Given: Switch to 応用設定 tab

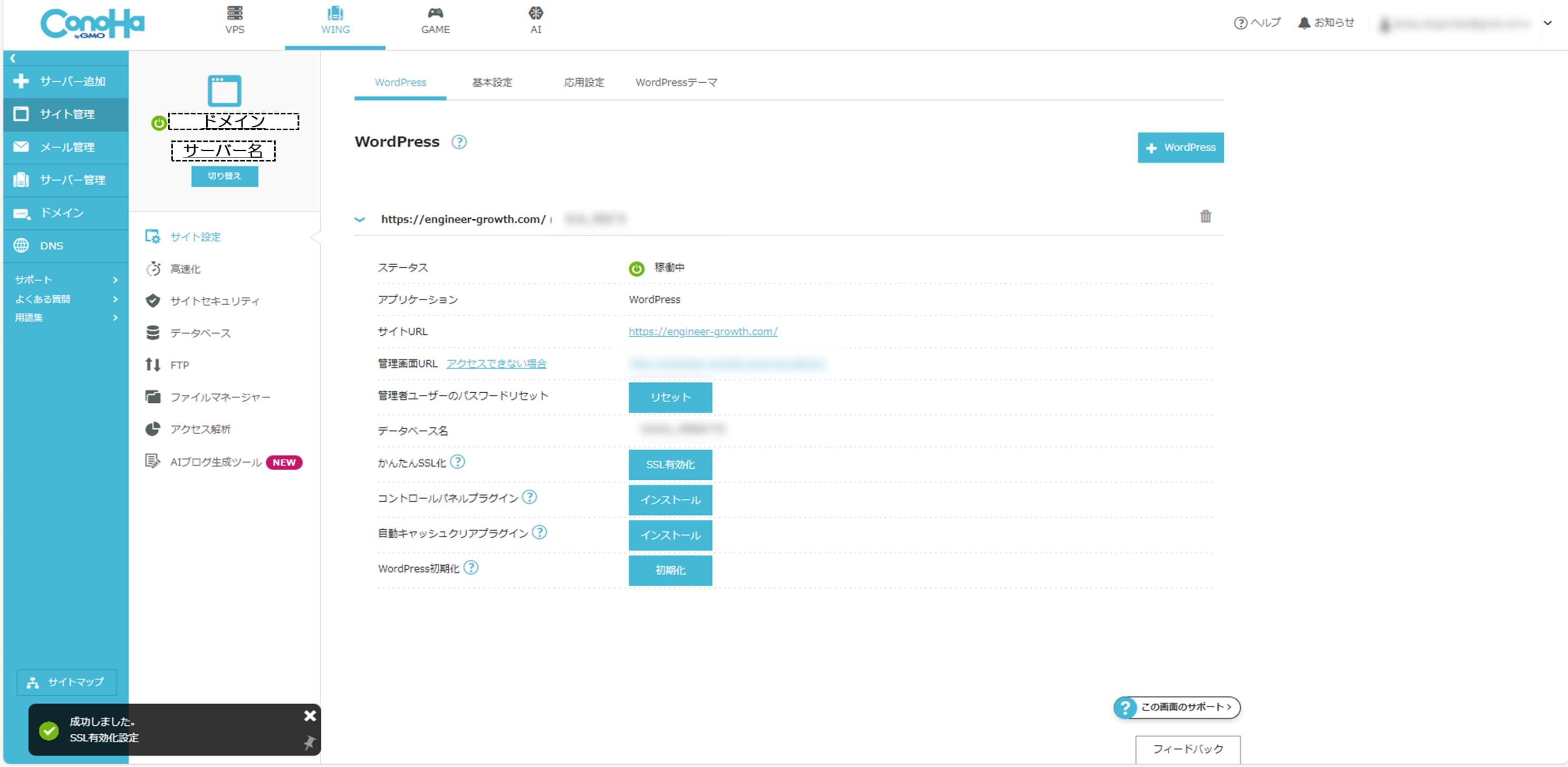Looking at the screenshot, I should (x=584, y=82).
